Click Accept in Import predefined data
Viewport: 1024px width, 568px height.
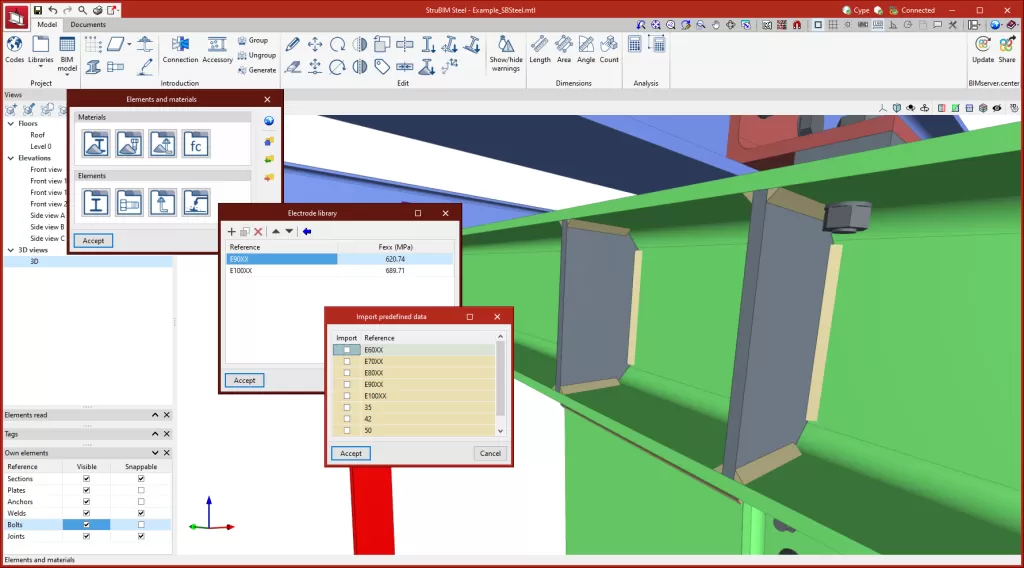tap(351, 453)
